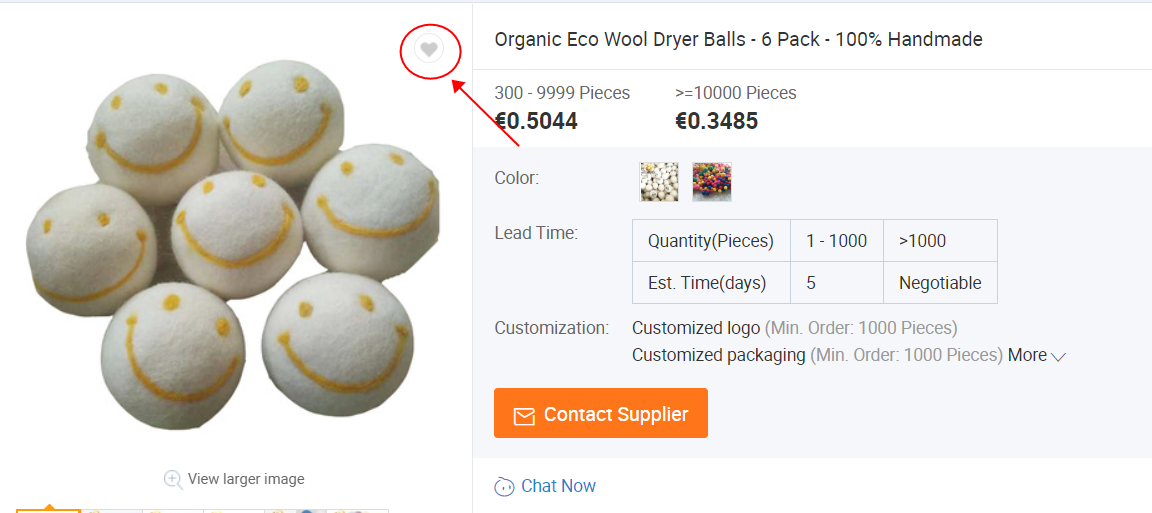Click the Customized logo option text

[x=696, y=328]
